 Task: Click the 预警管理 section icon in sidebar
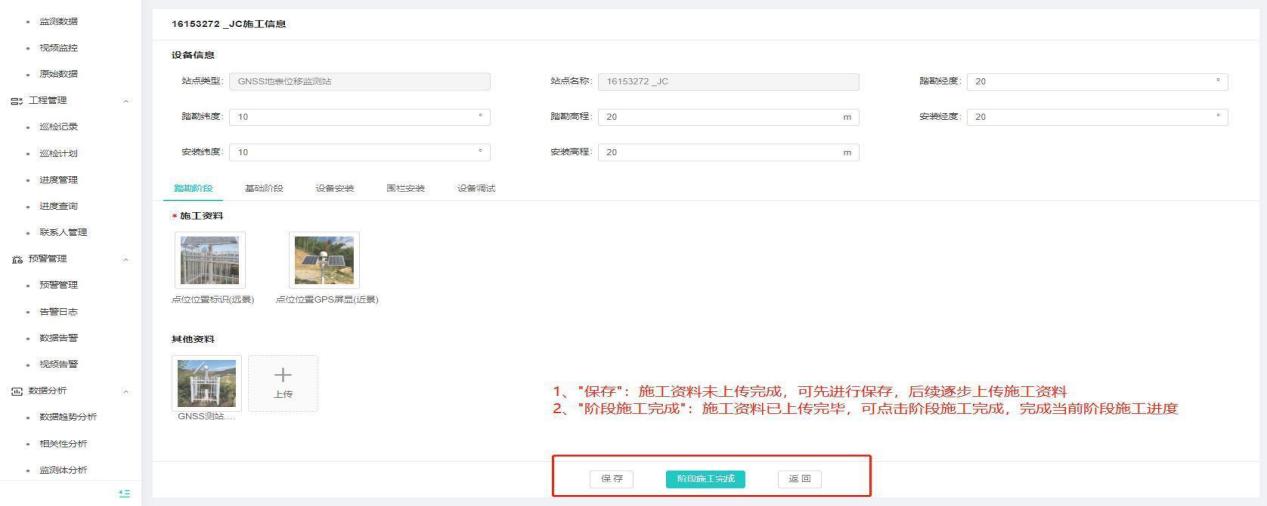pos(15,259)
